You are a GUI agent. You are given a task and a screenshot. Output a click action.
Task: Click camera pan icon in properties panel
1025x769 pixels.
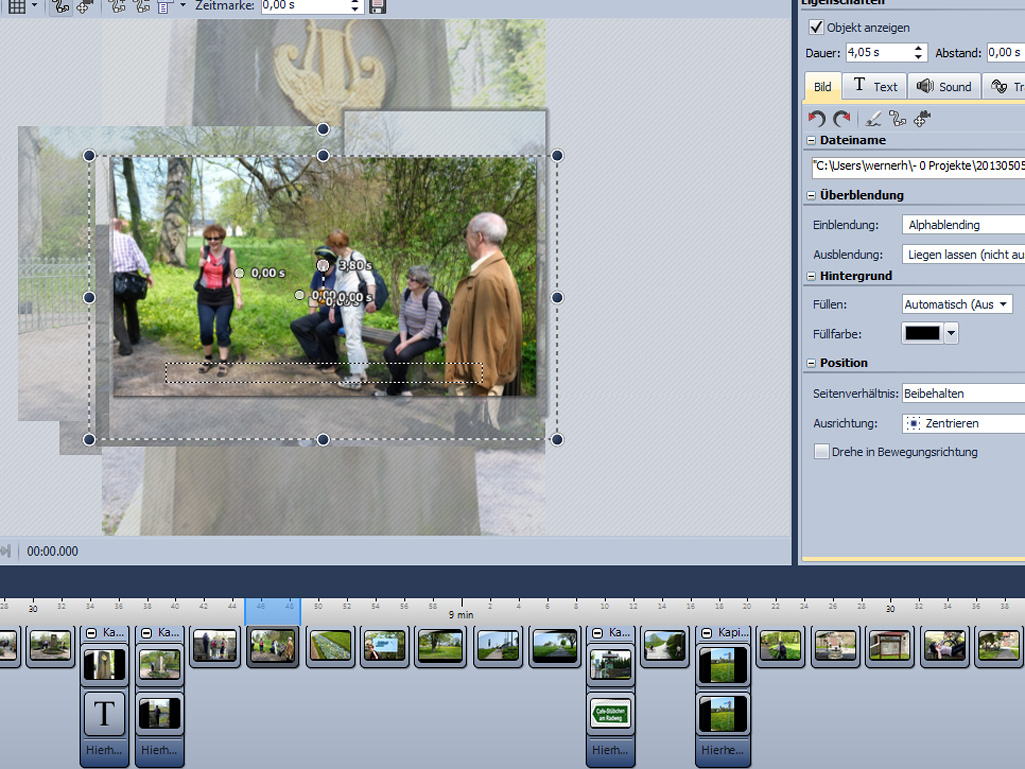922,118
